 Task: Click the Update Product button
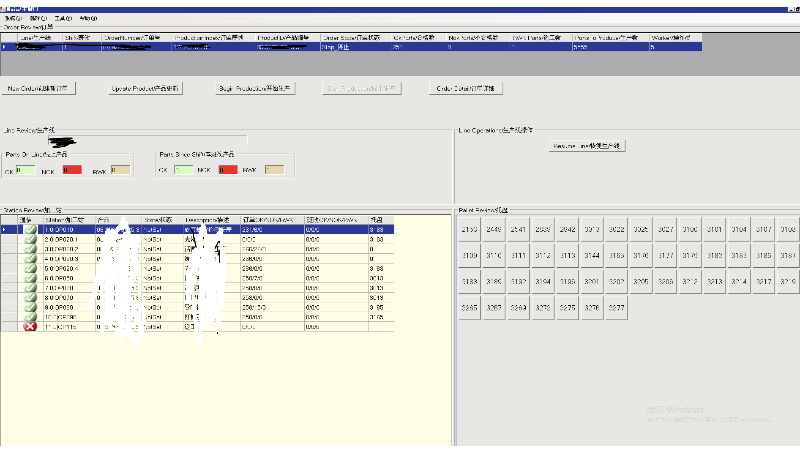(145, 88)
